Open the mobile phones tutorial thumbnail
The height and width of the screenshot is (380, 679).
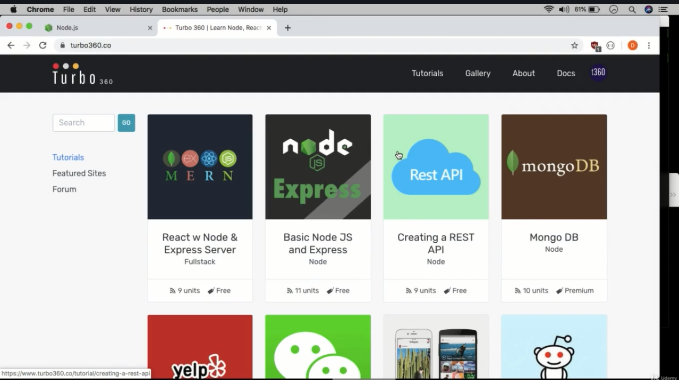point(436,347)
